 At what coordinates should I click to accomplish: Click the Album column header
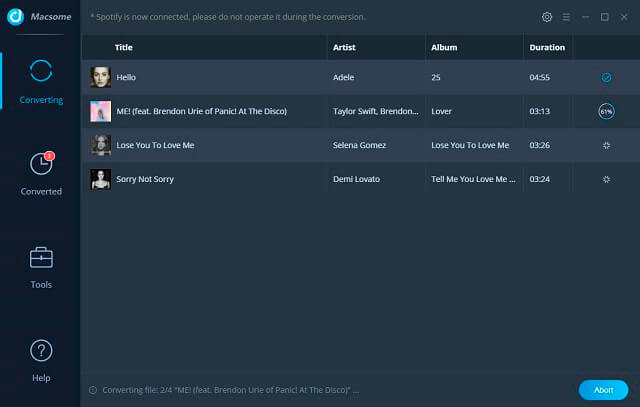click(x=444, y=47)
